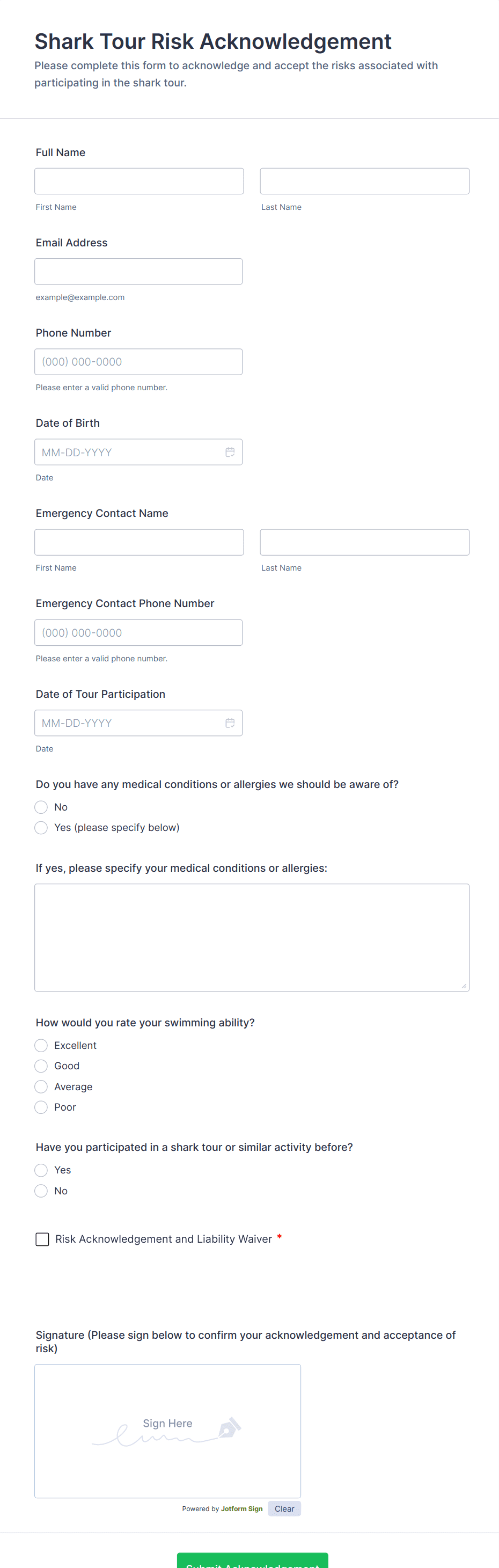Select Yes for prior shark tour participation
The width and height of the screenshot is (499, 1568).
[41, 1170]
